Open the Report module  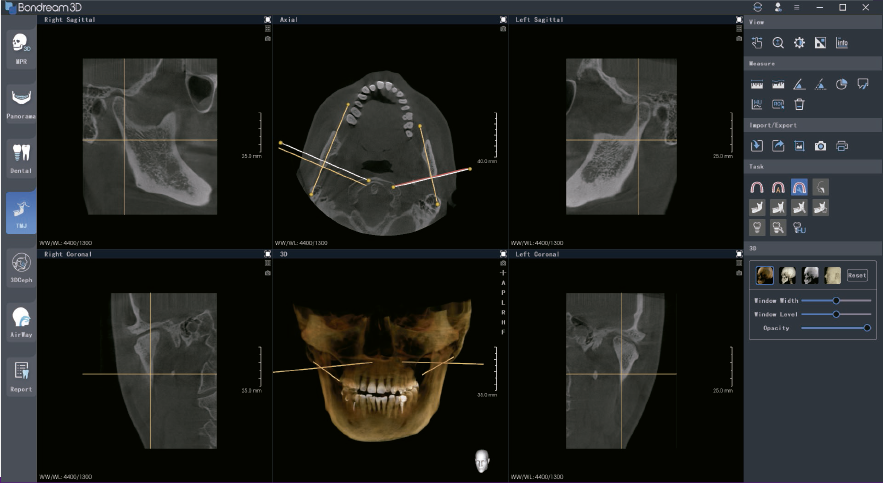(20, 375)
